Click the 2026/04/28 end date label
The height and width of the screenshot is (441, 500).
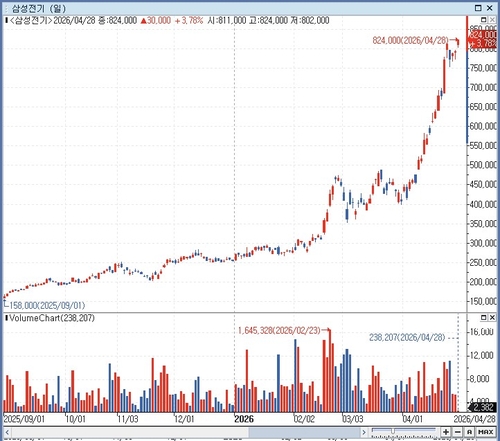coord(474,419)
